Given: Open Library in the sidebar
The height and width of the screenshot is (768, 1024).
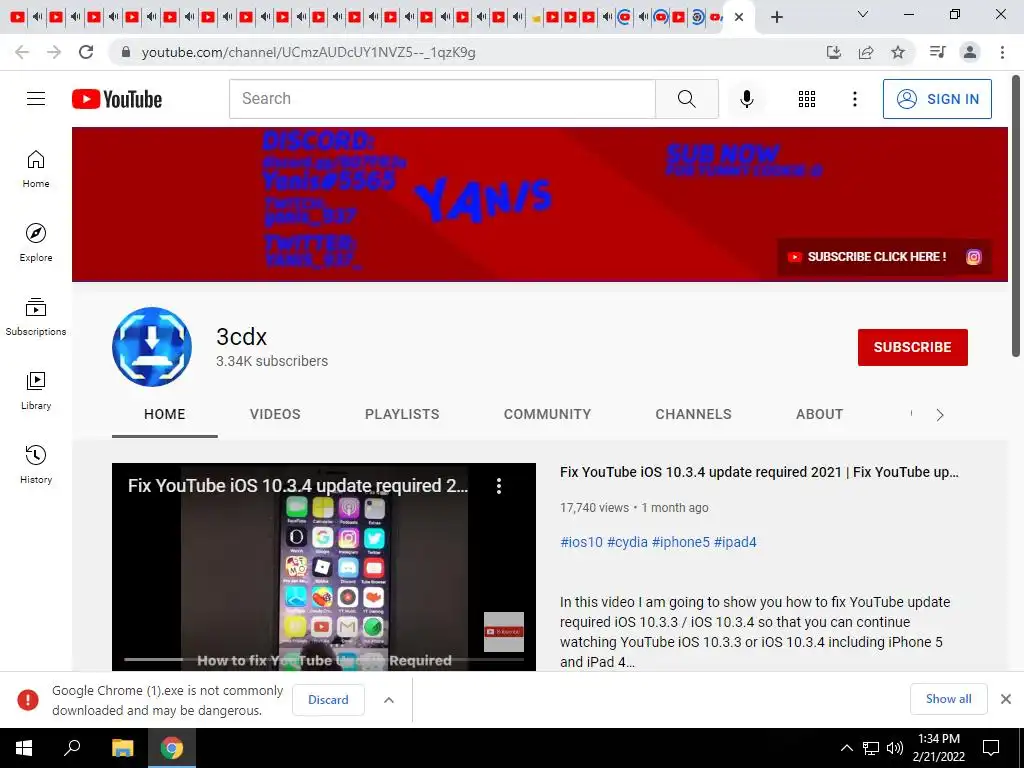Looking at the screenshot, I should (36, 391).
